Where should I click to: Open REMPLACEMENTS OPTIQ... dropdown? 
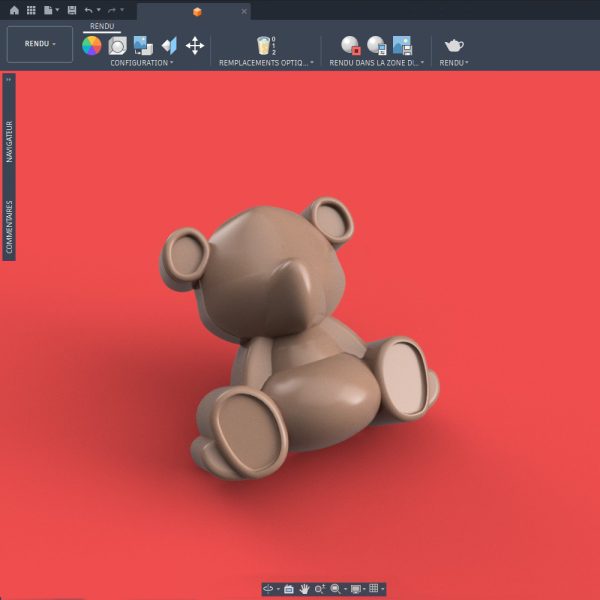pos(266,63)
